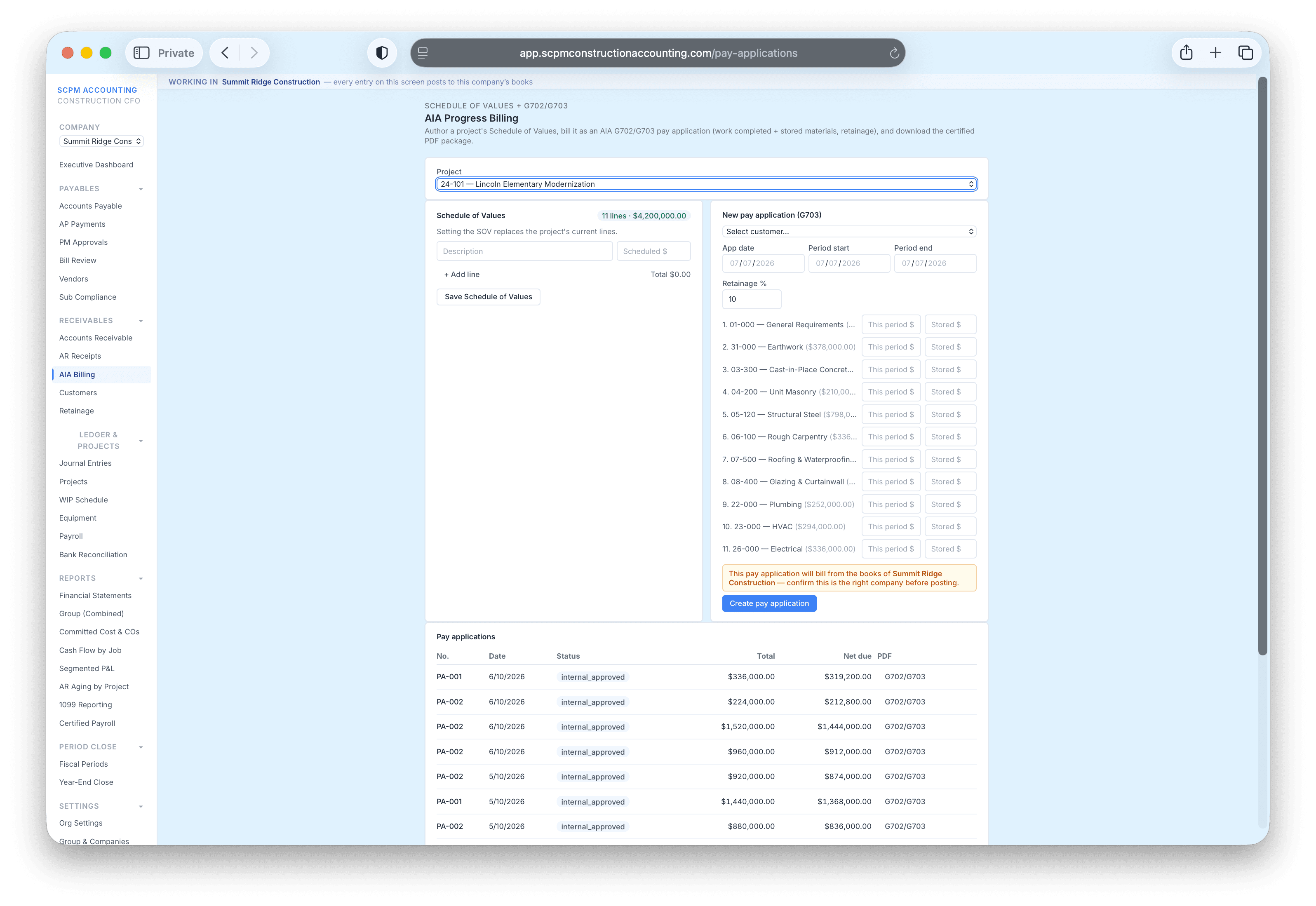Image resolution: width=1316 pixels, height=906 pixels.
Task: Go to Bank Reconciliation
Action: [x=93, y=555]
